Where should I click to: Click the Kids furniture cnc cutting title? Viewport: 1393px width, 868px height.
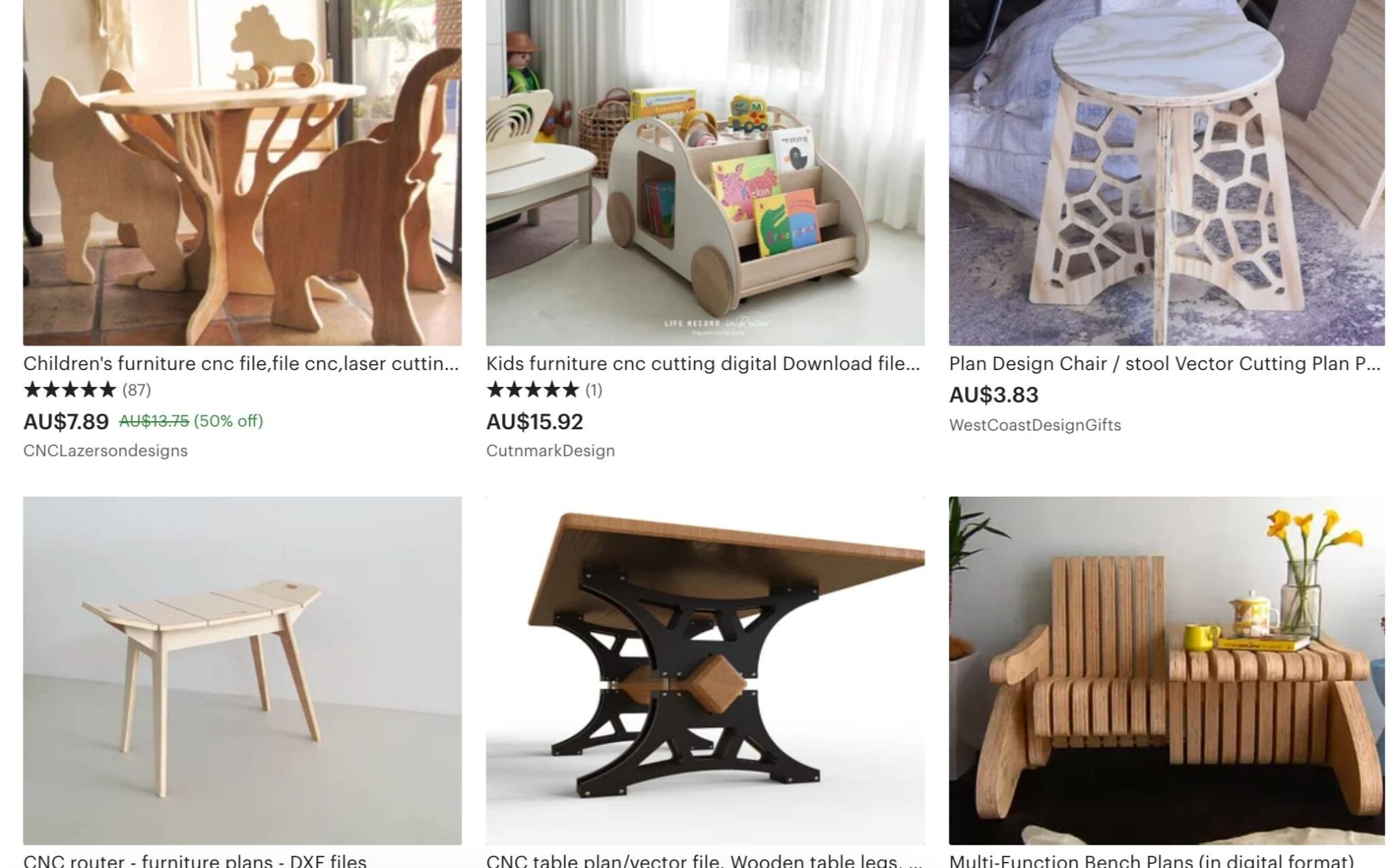(x=703, y=364)
